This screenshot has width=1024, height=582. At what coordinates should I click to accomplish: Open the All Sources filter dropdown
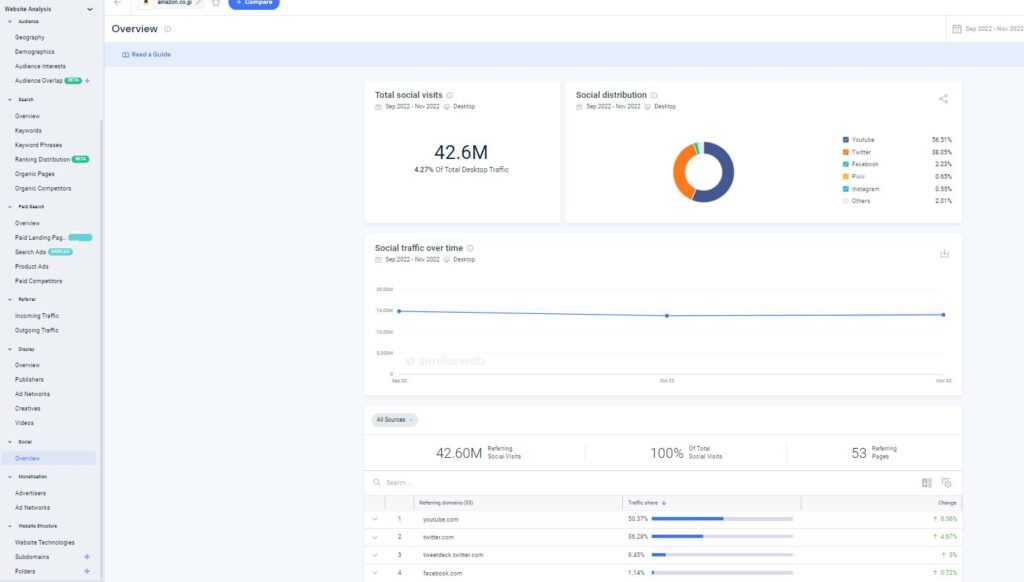394,420
